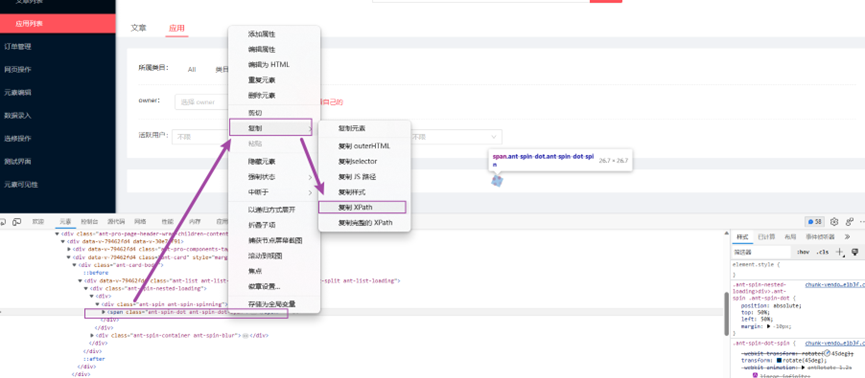The width and height of the screenshot is (865, 378).
Task: Click the new style rule plus icon
Action: 840,252
